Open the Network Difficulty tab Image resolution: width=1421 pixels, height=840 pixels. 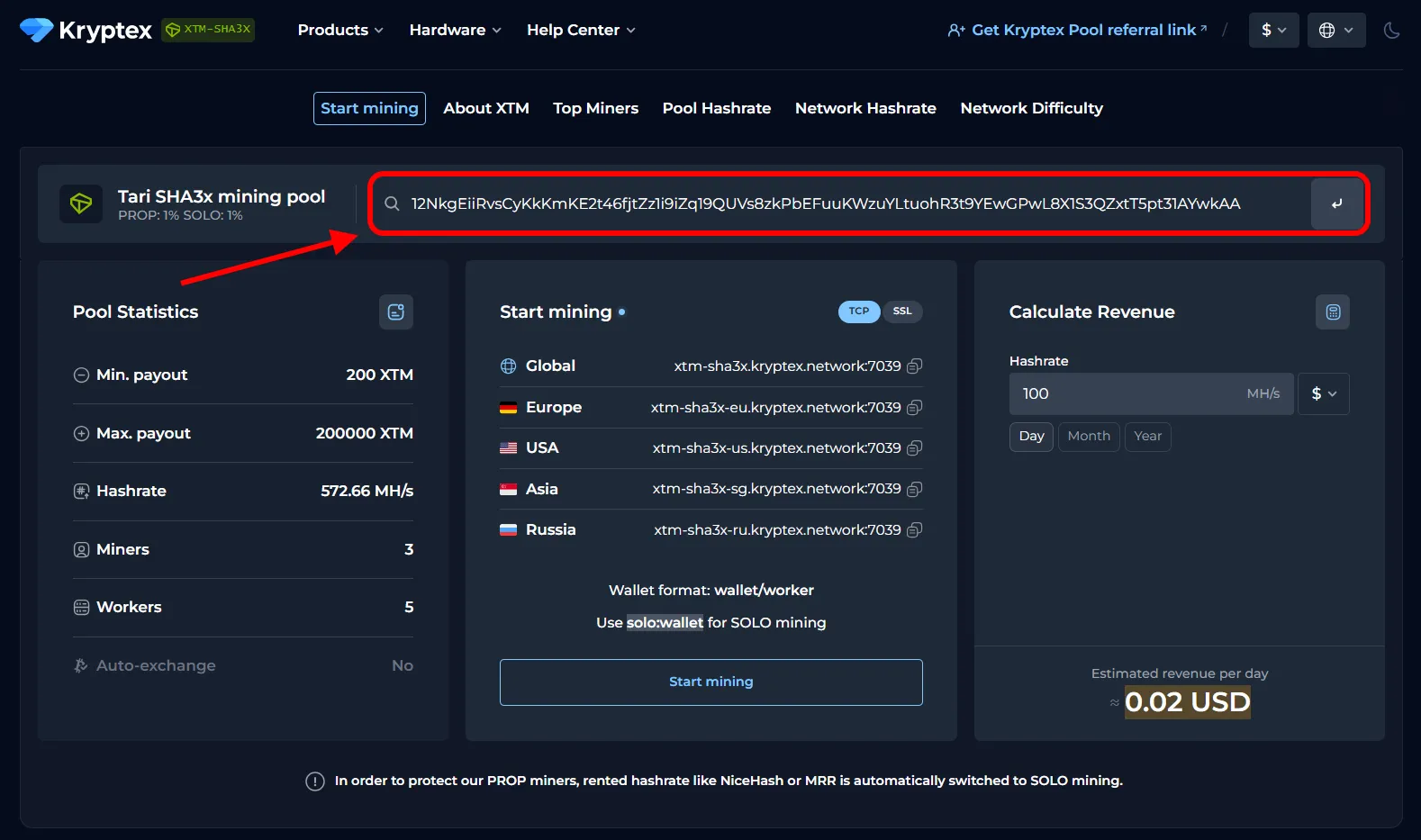[1031, 109]
